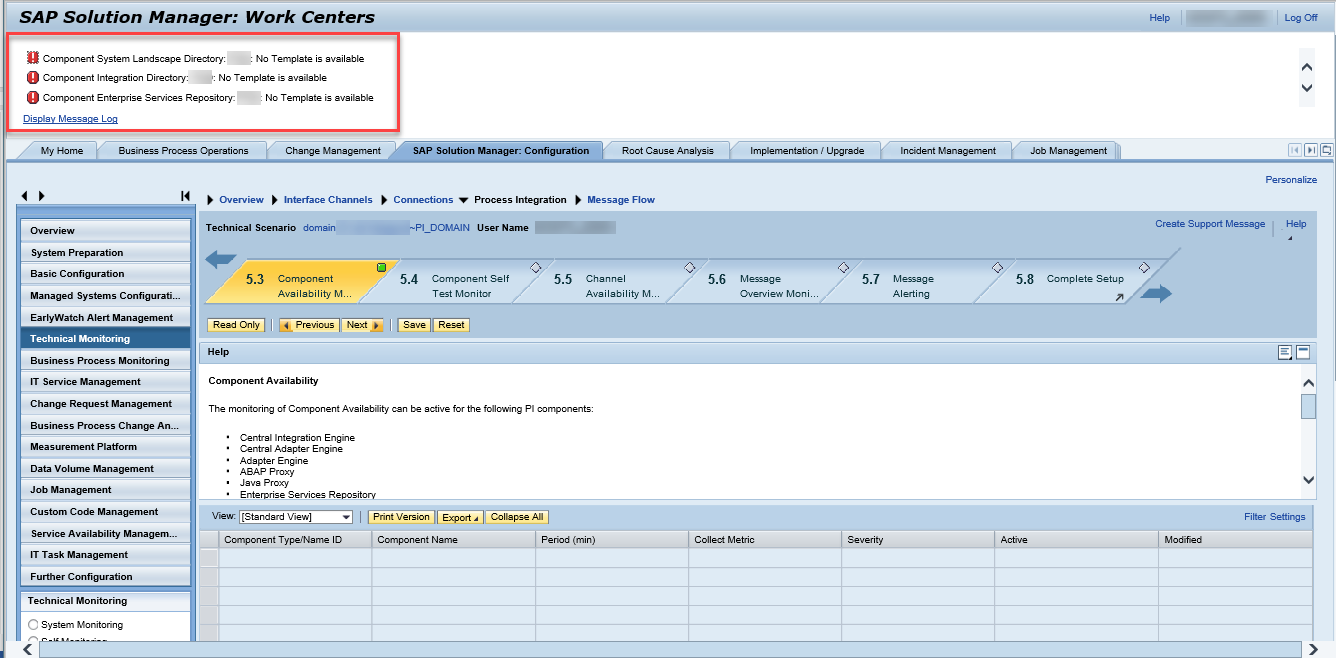
Task: Sort by the Severity column header
Action: click(x=917, y=539)
